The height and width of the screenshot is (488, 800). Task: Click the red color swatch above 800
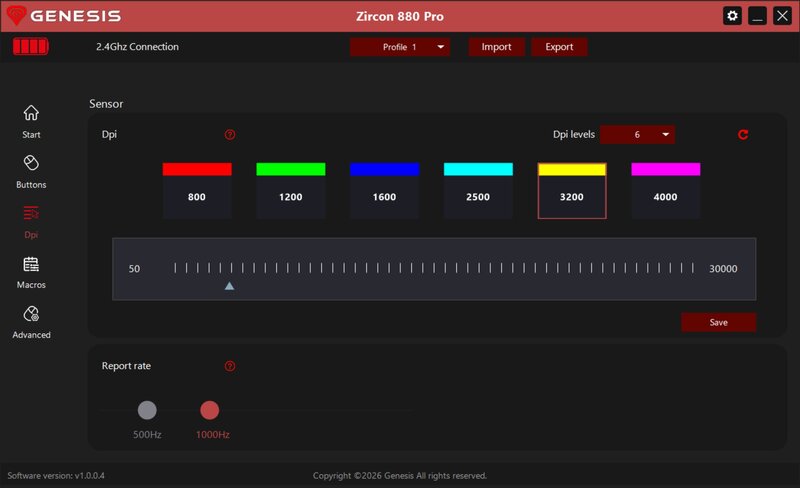tap(197, 169)
